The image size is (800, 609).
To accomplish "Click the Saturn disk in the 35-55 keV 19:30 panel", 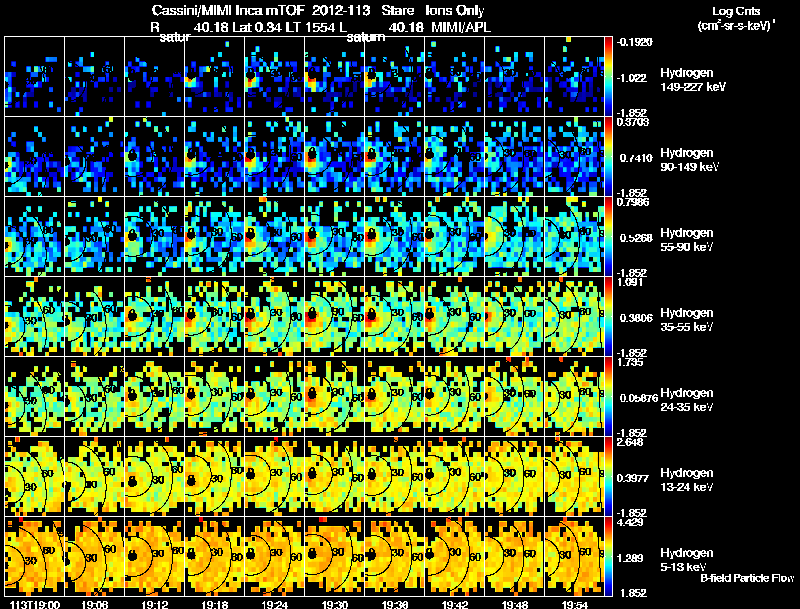I will [x=312, y=315].
